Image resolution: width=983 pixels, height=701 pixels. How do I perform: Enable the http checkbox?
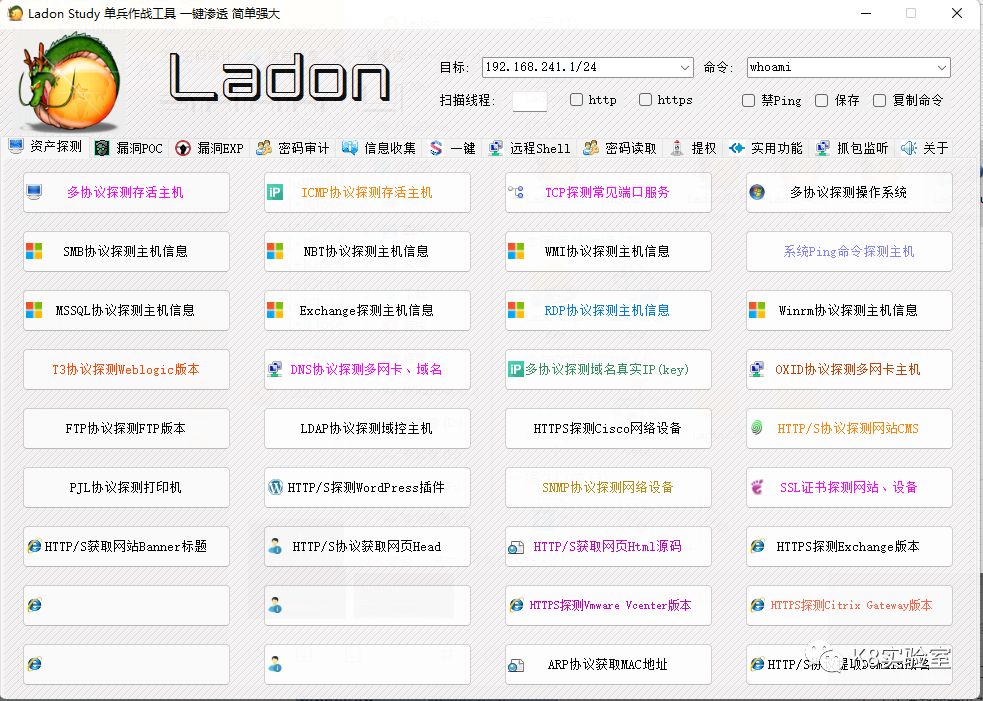coord(576,100)
